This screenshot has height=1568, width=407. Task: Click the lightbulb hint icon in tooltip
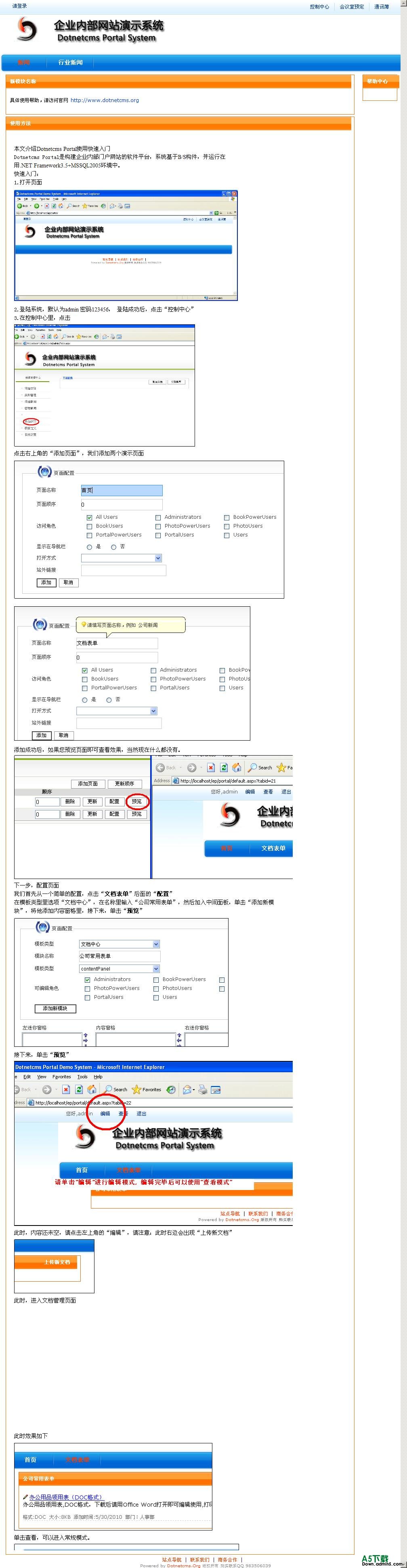[x=84, y=624]
